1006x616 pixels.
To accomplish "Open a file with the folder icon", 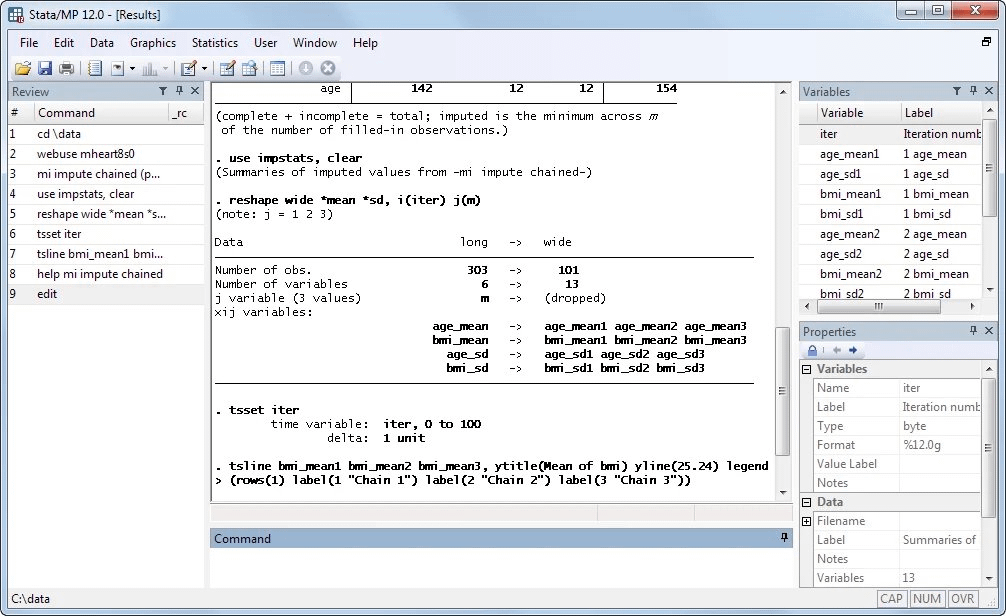I will click(x=22, y=68).
